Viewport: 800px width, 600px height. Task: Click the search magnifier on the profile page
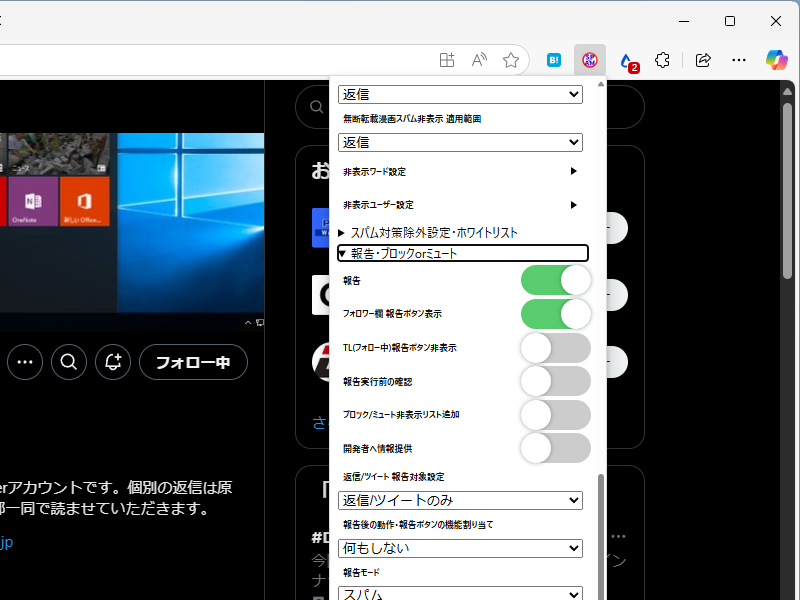click(68, 362)
